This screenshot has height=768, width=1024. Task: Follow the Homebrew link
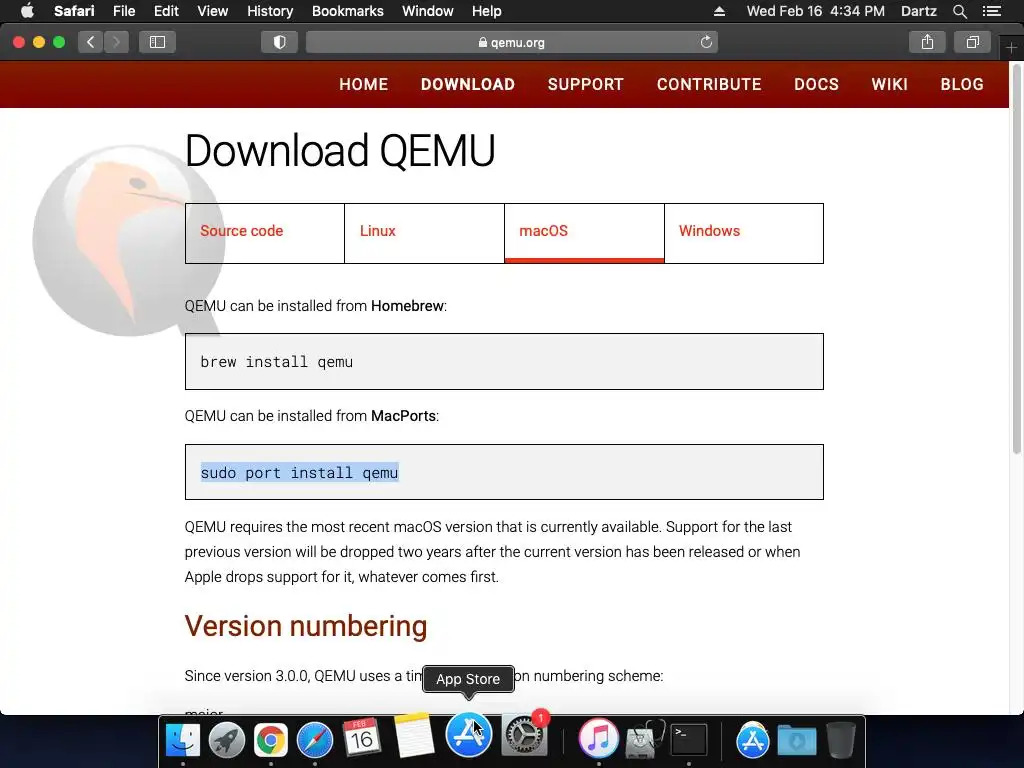coord(408,306)
